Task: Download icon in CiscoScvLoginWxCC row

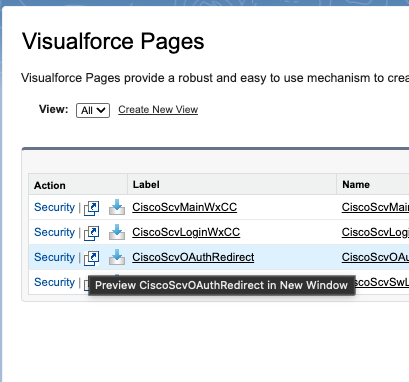Action: click(117, 232)
